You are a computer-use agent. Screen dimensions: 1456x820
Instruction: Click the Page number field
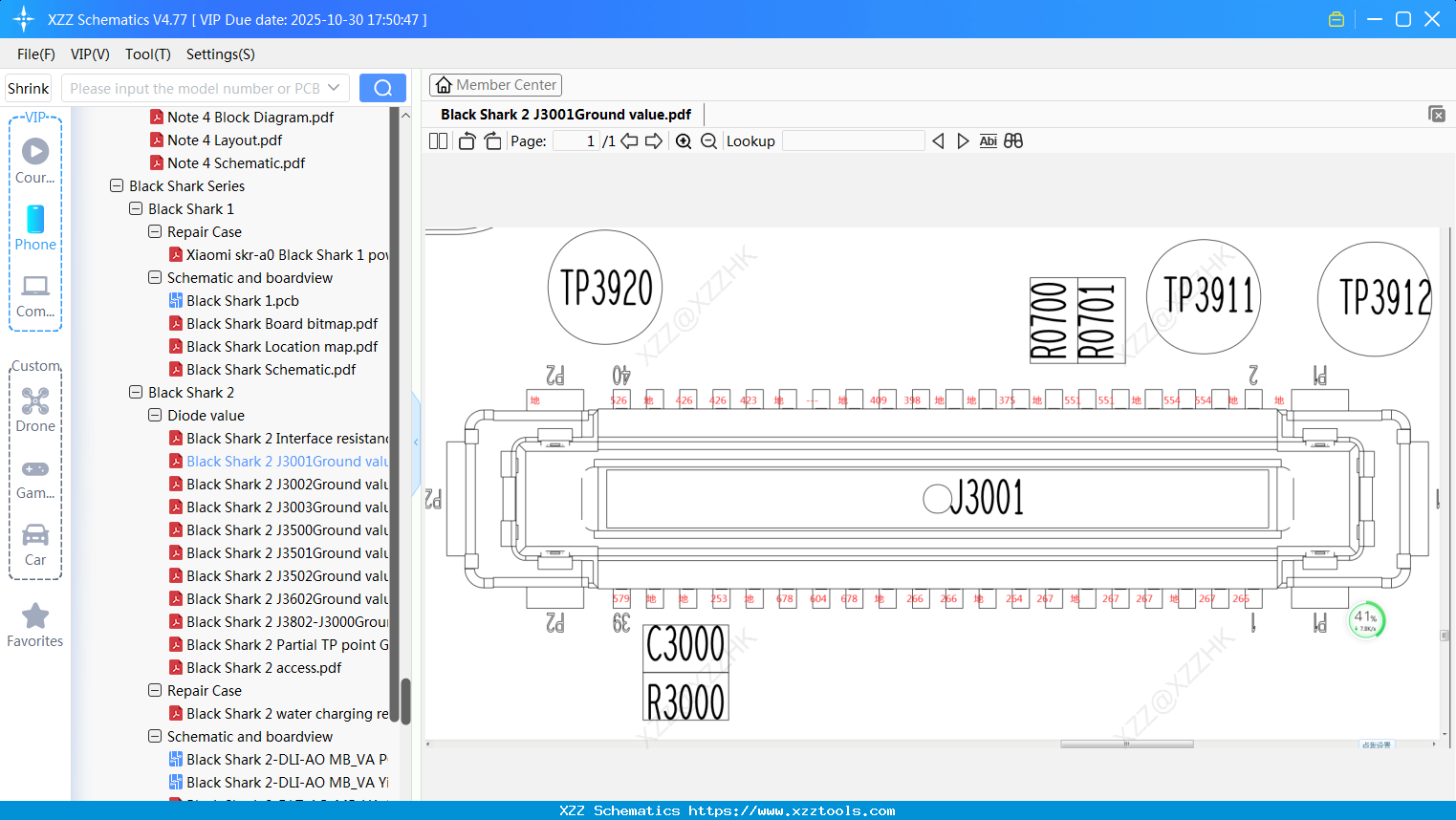[x=576, y=141]
